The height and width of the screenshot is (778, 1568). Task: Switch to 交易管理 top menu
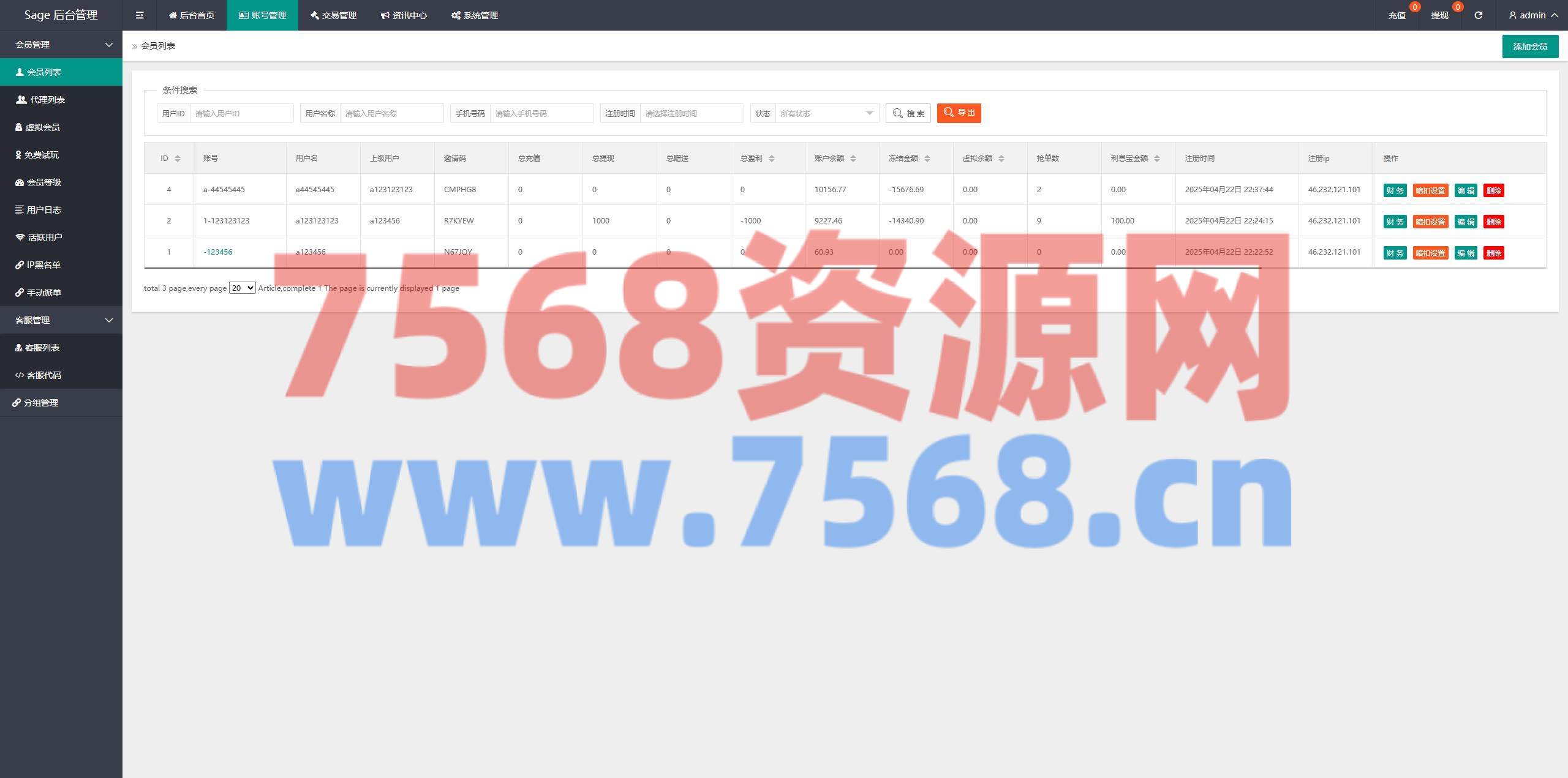click(x=333, y=15)
